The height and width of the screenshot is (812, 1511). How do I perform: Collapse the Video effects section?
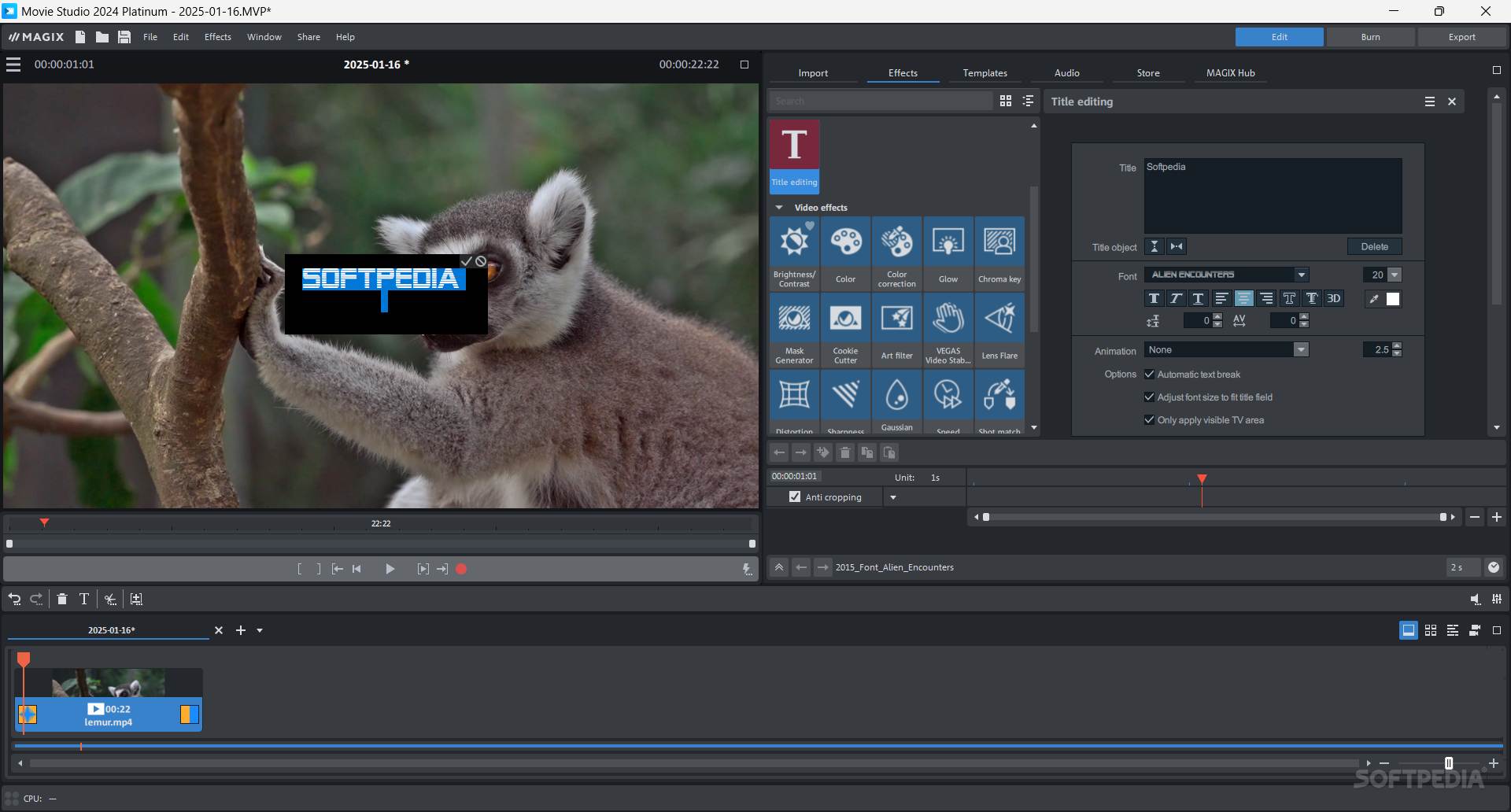coord(779,208)
